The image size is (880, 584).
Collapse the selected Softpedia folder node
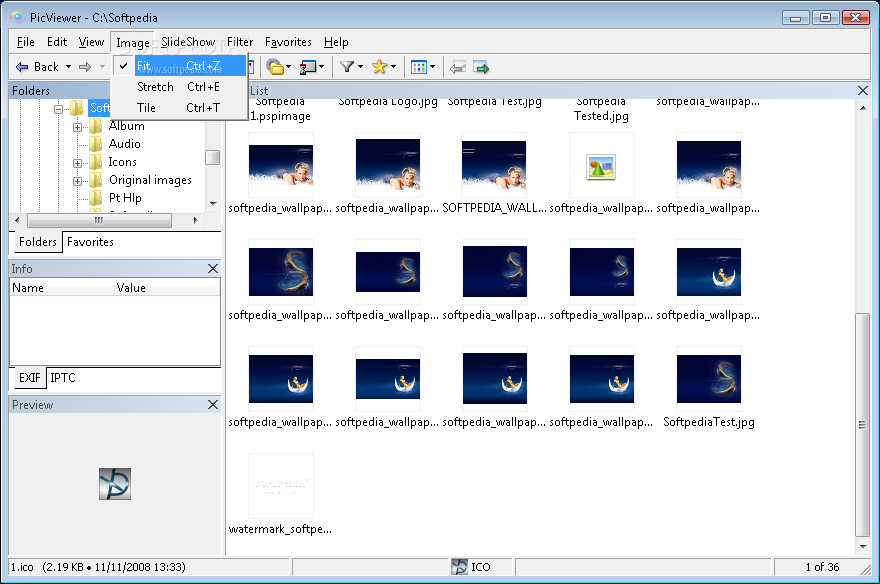(x=58, y=109)
